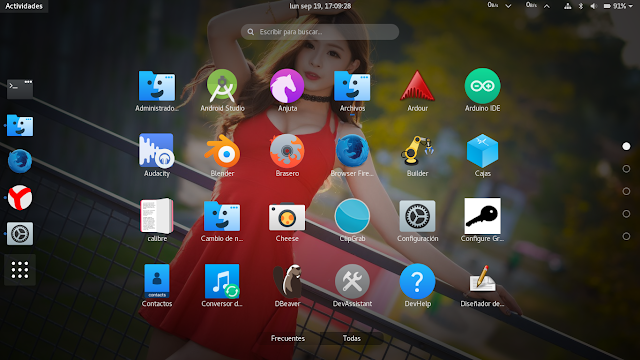Open Archivos from the app grid
640x360 pixels.
tap(352, 91)
